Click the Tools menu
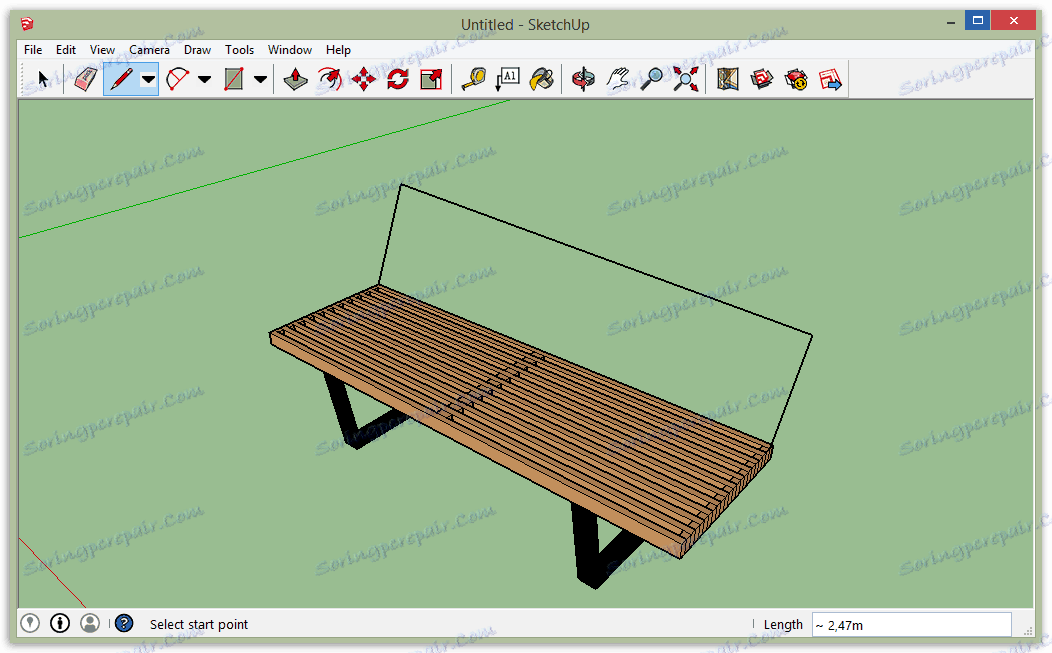Image resolution: width=1052 pixels, height=653 pixels. tap(239, 49)
